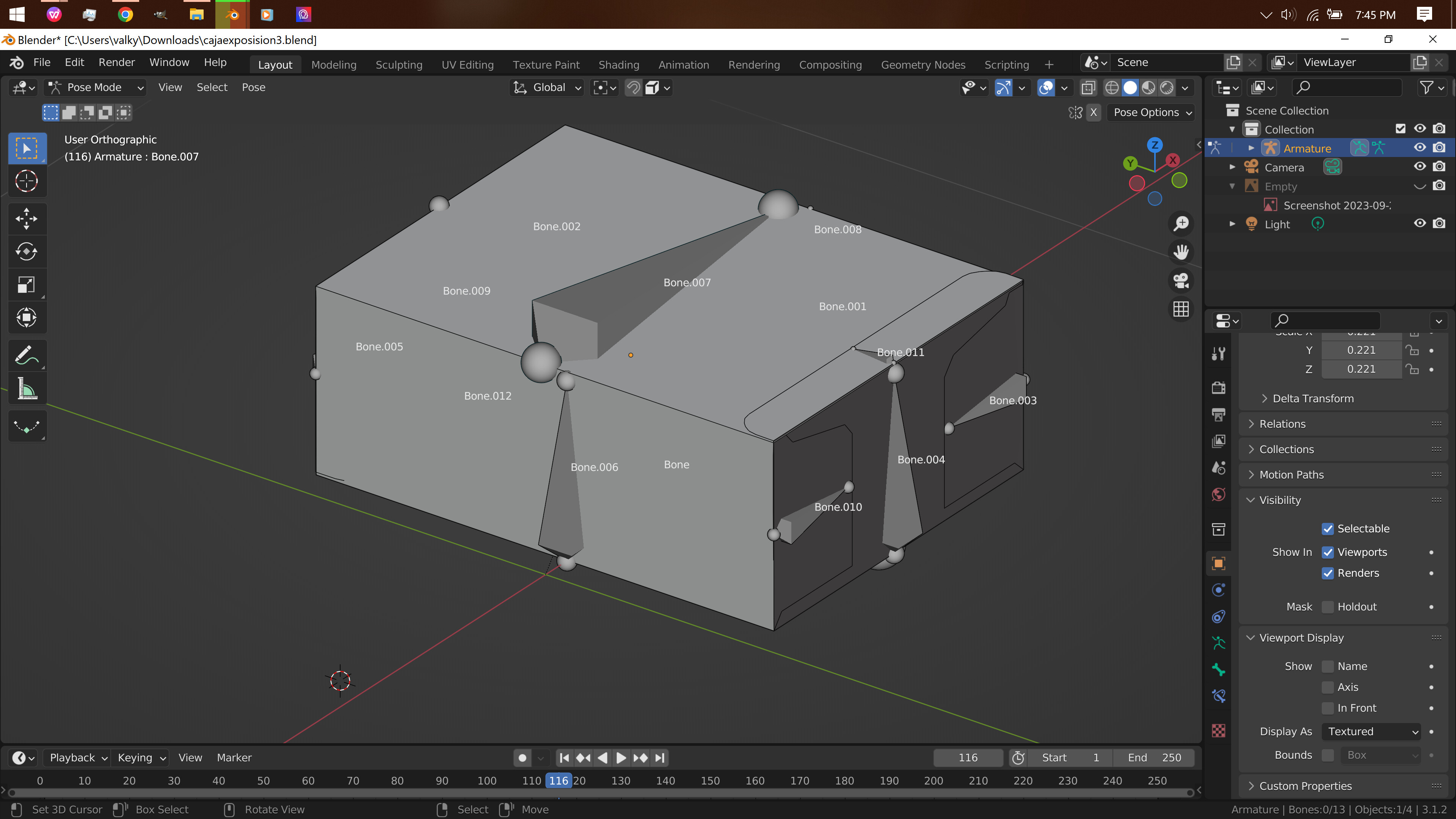The image size is (1456, 819).
Task: Open the Texture properties tab
Action: click(1219, 730)
